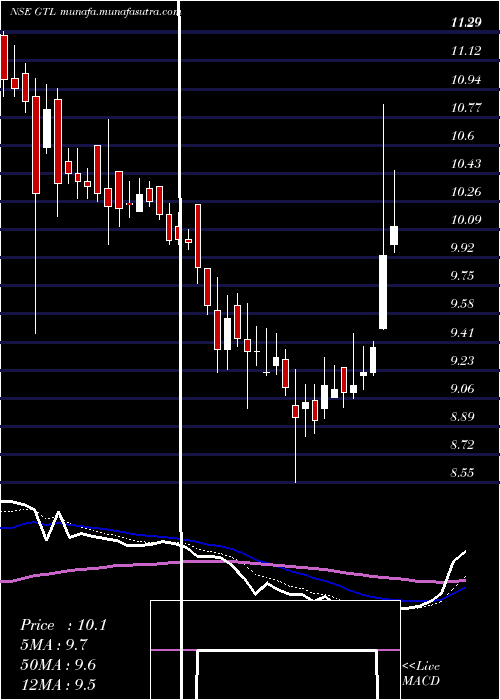Select the 11.29 price axis label

click(x=466, y=22)
